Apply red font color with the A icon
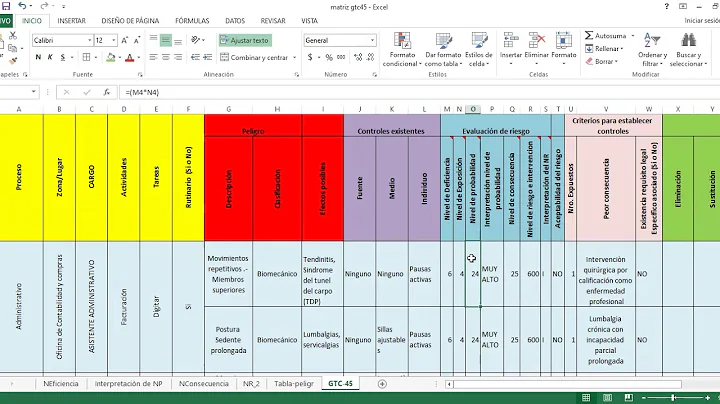Viewport: 720px width, 404px height. pyautogui.click(x=129, y=57)
